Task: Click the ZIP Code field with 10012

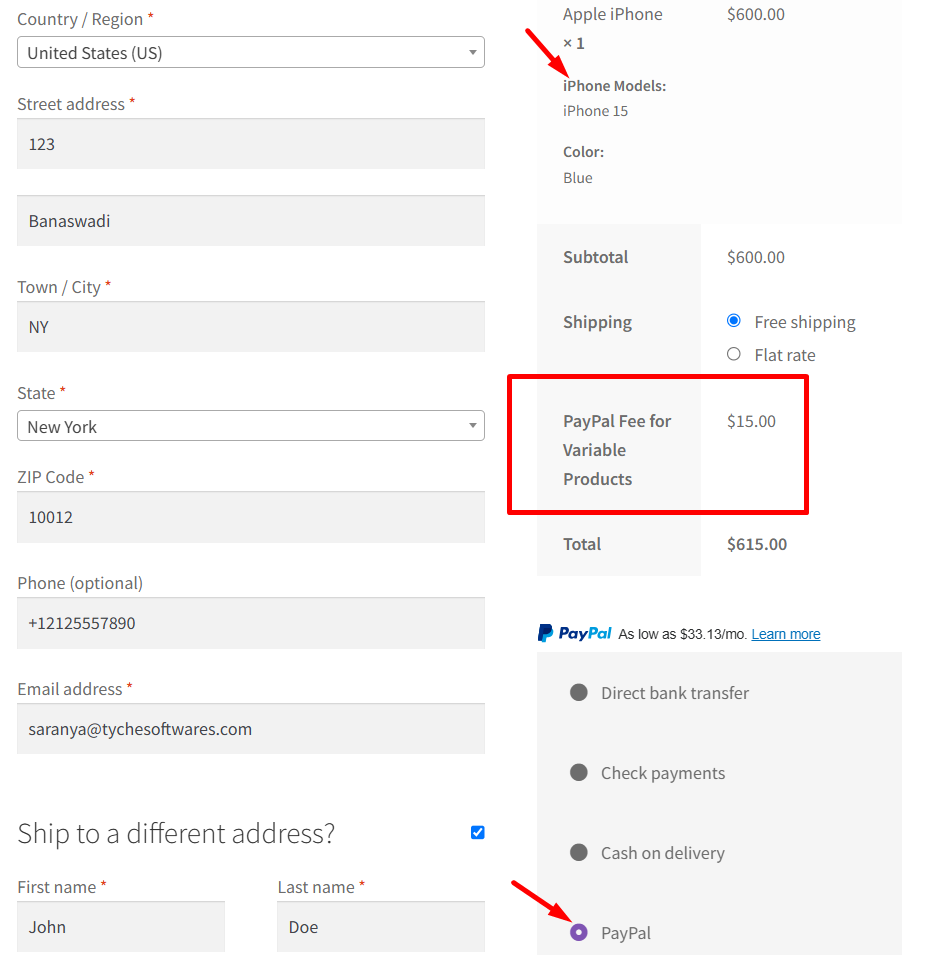Action: (250, 517)
